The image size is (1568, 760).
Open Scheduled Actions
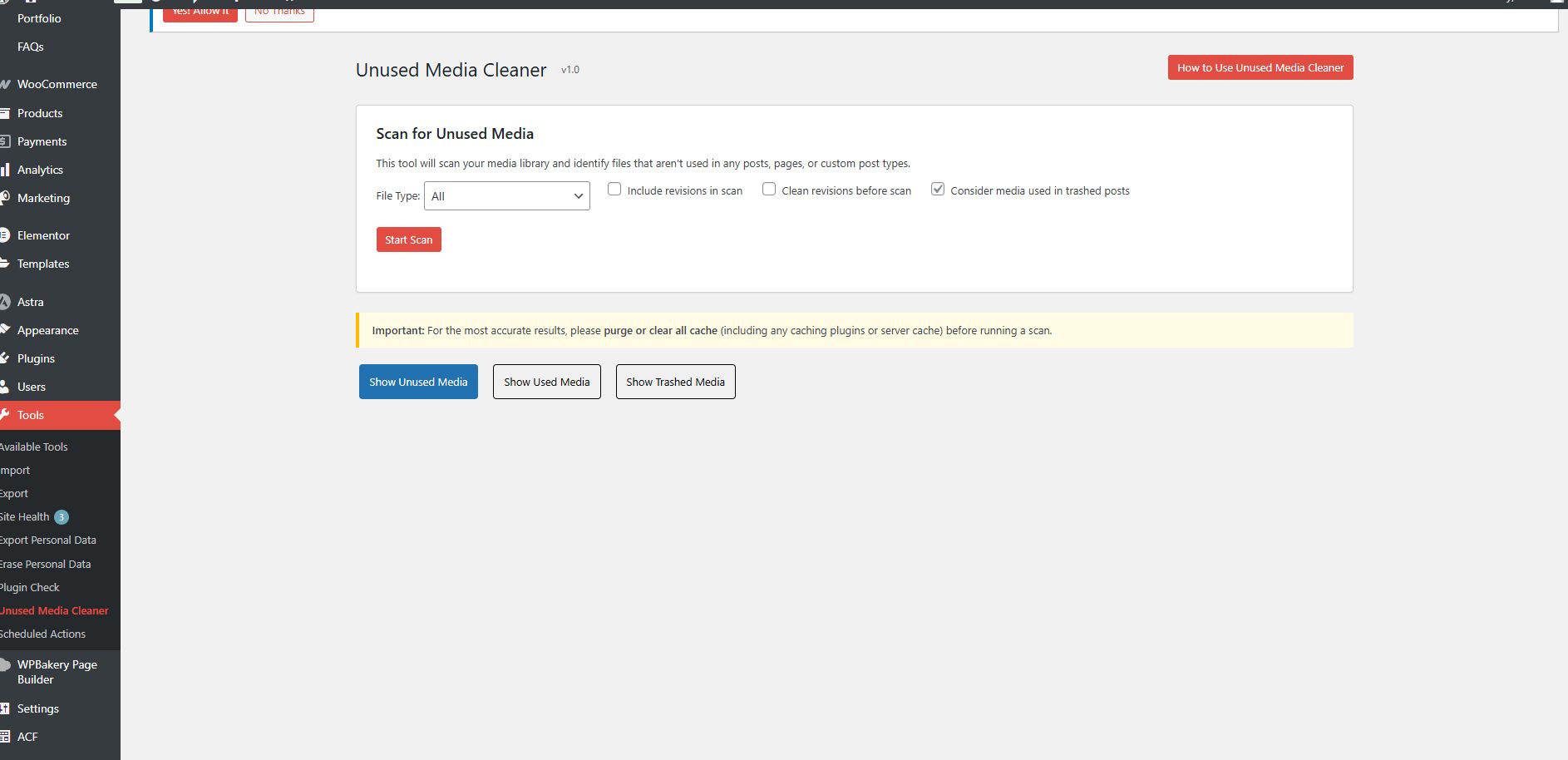42,634
